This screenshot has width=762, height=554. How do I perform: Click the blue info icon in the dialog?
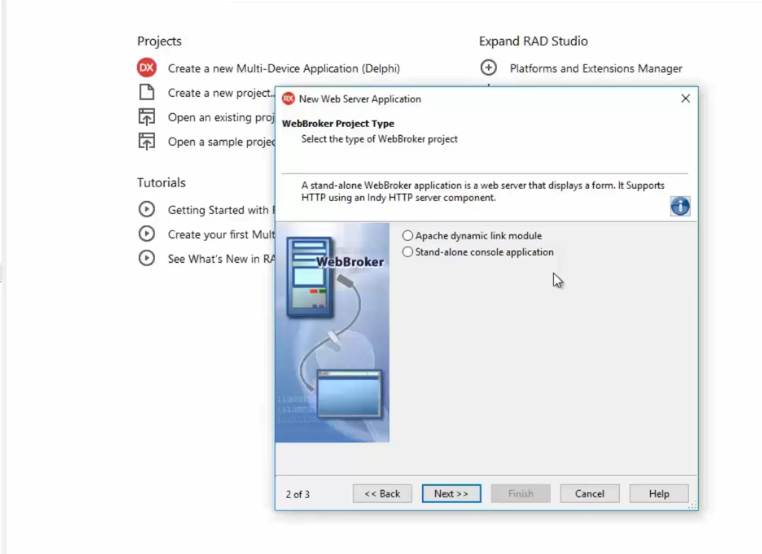click(x=680, y=206)
